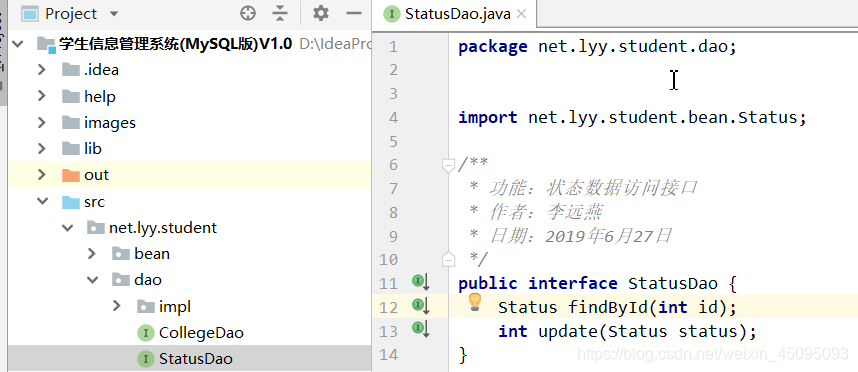Viewport: 858px width, 372px height.
Task: Expand the impl package arrow
Action: point(116,306)
